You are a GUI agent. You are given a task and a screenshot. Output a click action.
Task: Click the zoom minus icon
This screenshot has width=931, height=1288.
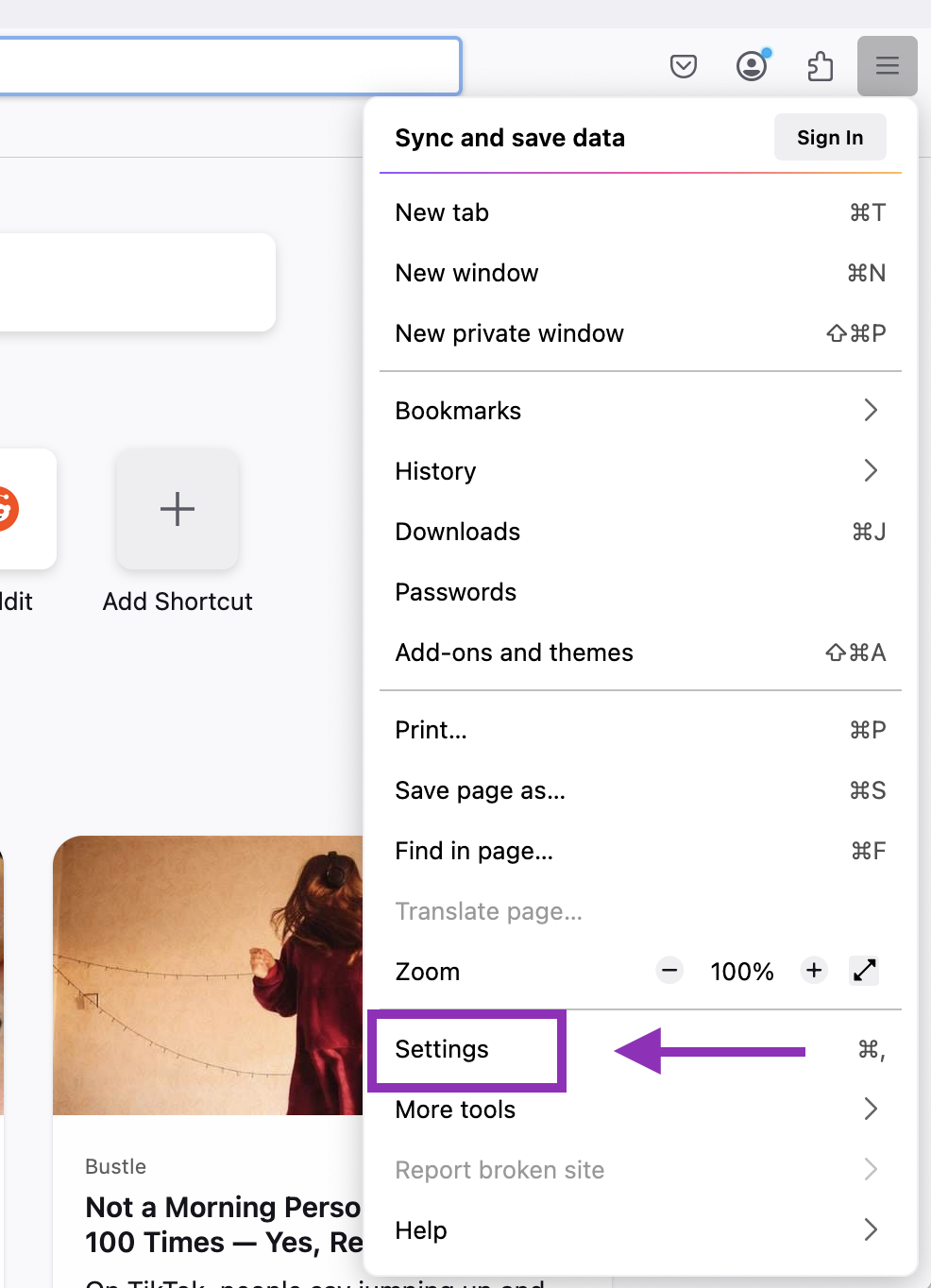pyautogui.click(x=669, y=970)
